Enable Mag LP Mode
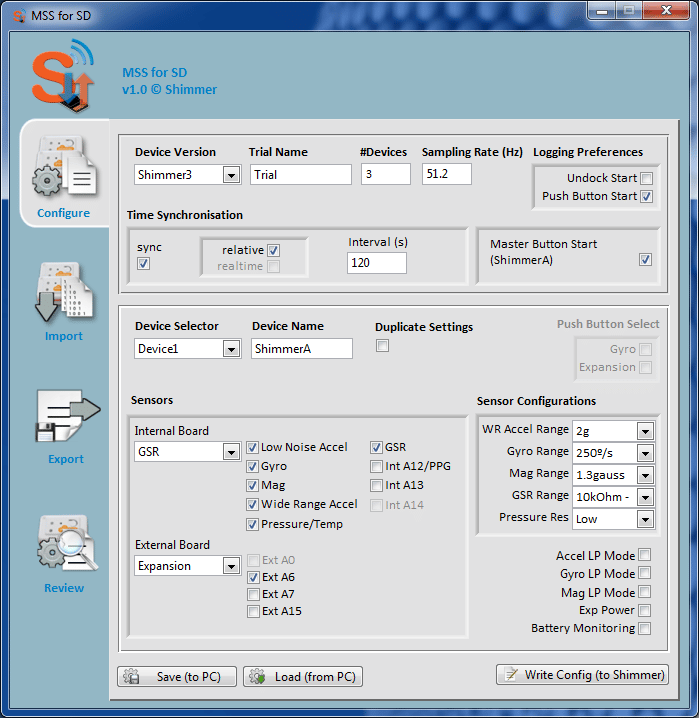The width and height of the screenshot is (699, 718). coord(645,592)
